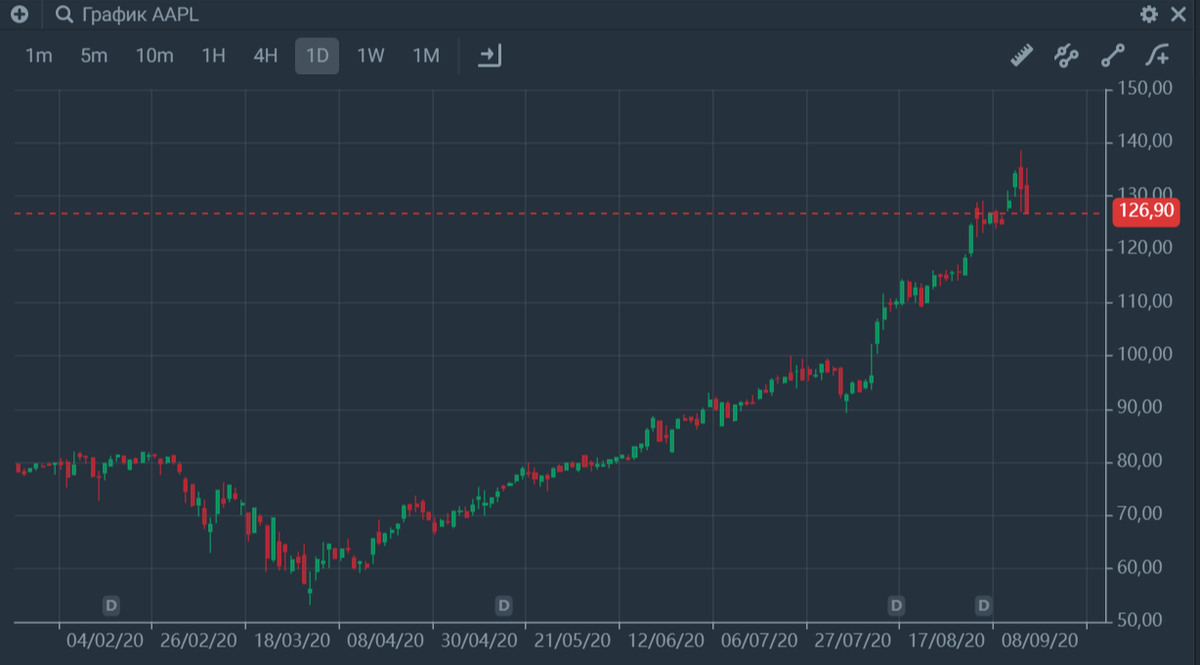This screenshot has height=665, width=1200.
Task: Open dividend marker near 04/02/20
Action: [x=111, y=605]
